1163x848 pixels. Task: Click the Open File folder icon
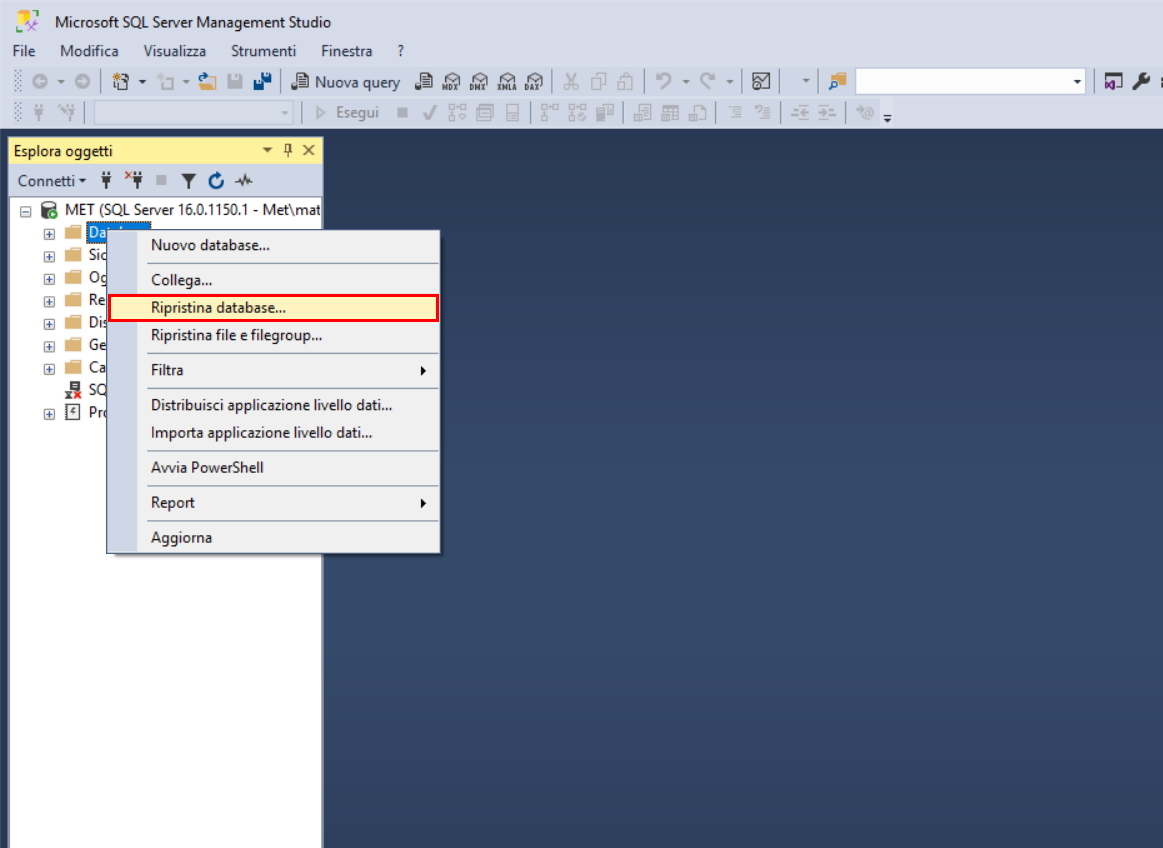pyautogui.click(x=207, y=82)
